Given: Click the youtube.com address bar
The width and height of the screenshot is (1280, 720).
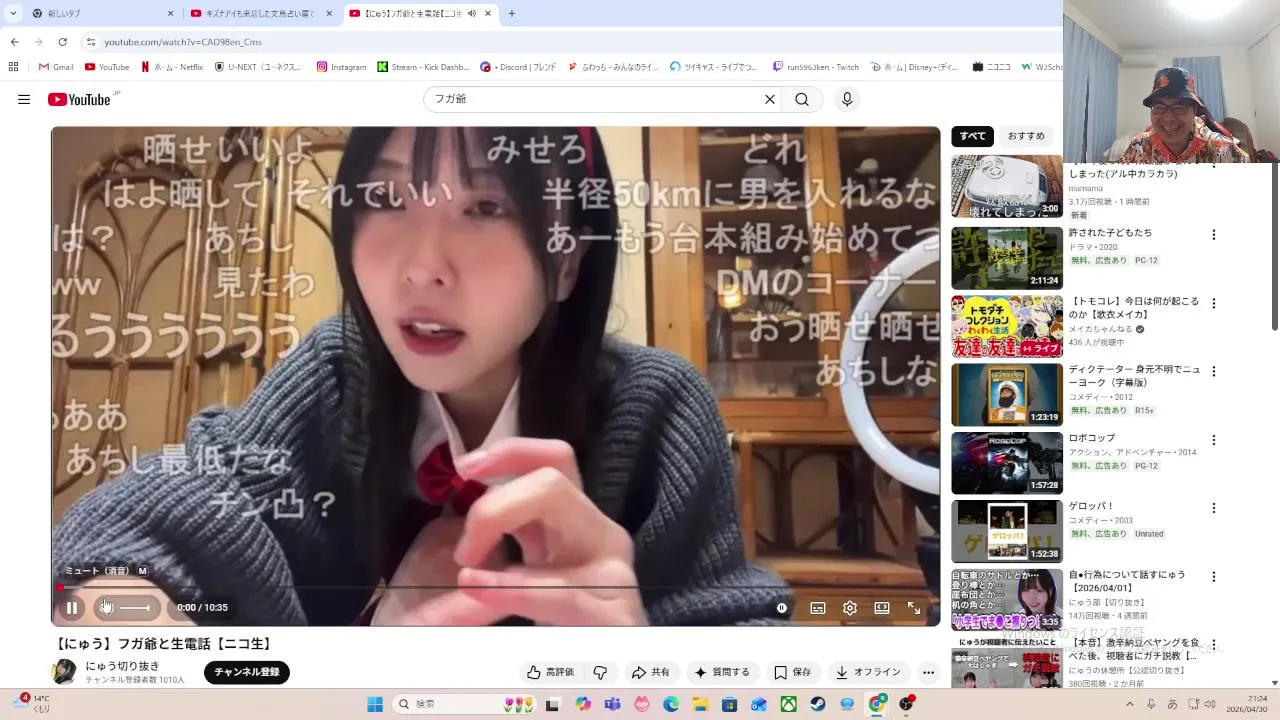Looking at the screenshot, I should click(x=570, y=42).
